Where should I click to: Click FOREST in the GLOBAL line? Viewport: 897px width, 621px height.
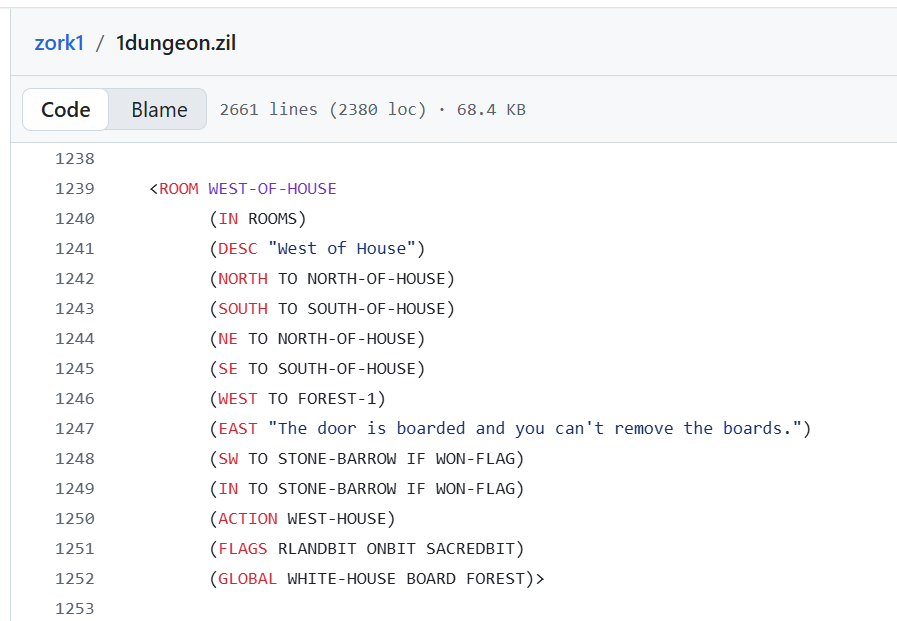click(495, 579)
